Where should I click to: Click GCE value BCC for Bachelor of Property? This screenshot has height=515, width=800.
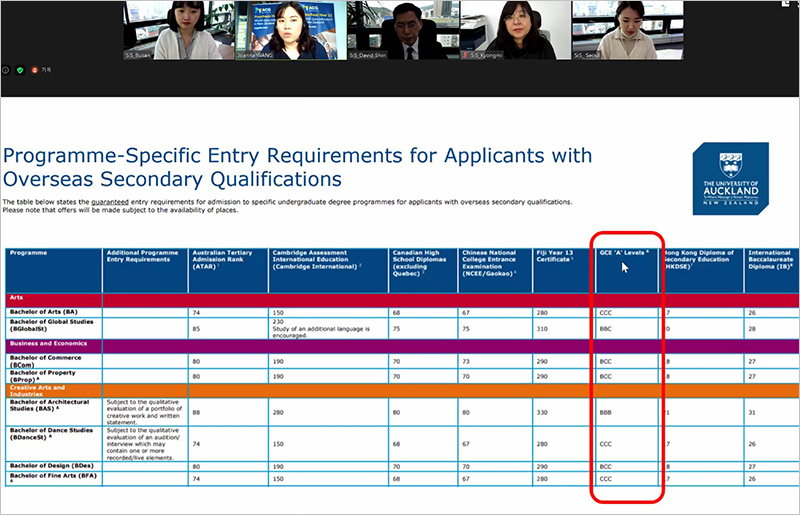click(605, 377)
